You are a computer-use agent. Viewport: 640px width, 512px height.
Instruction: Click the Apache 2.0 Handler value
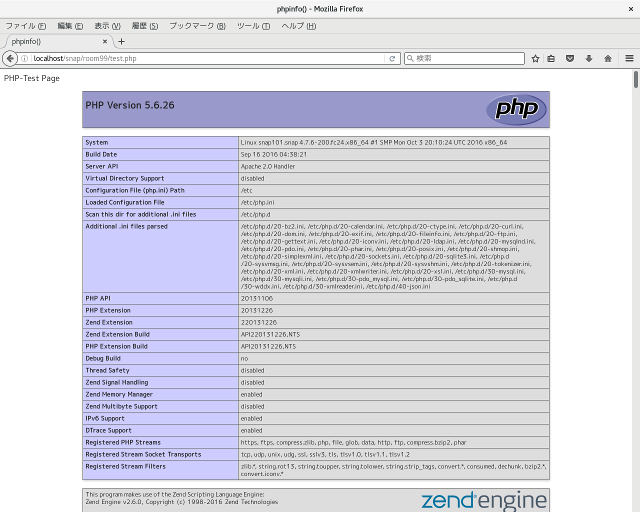(268, 167)
